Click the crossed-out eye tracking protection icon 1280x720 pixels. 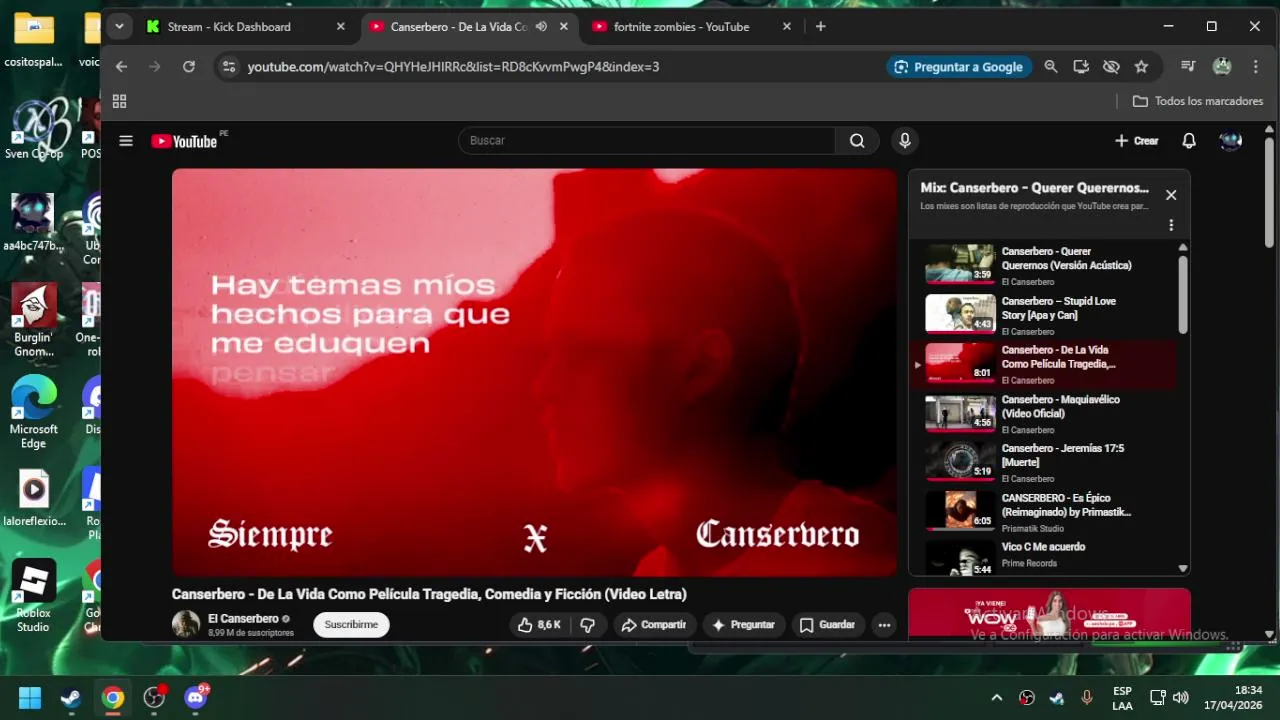(1111, 67)
